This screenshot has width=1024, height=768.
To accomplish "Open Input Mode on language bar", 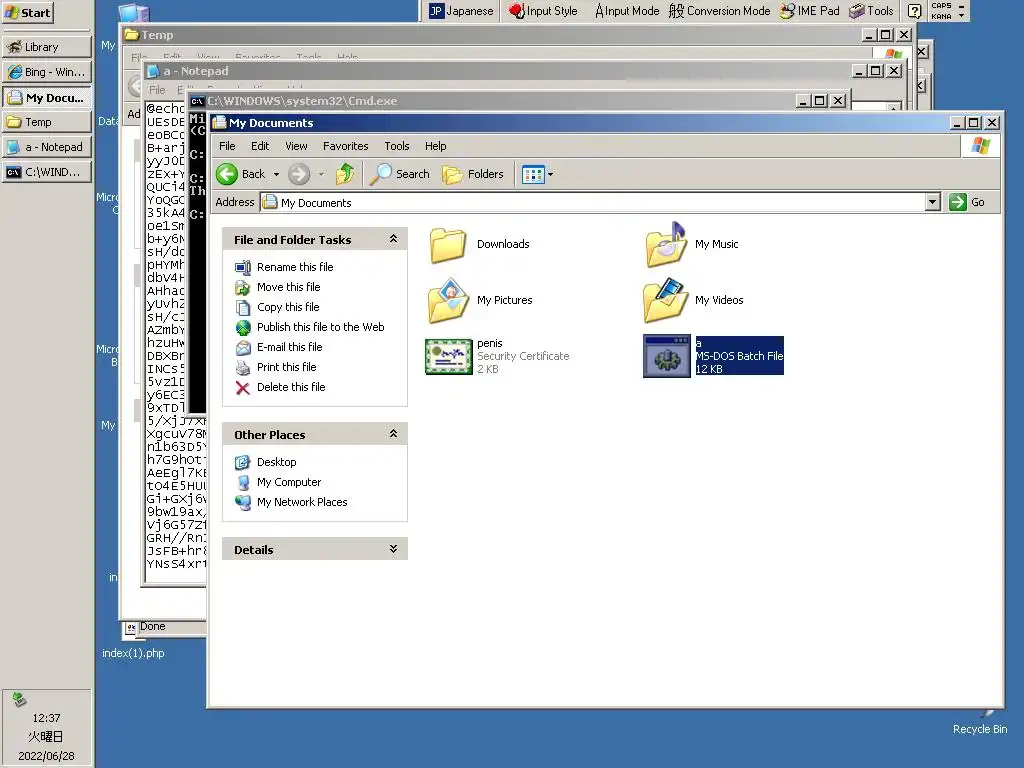I will coord(627,11).
